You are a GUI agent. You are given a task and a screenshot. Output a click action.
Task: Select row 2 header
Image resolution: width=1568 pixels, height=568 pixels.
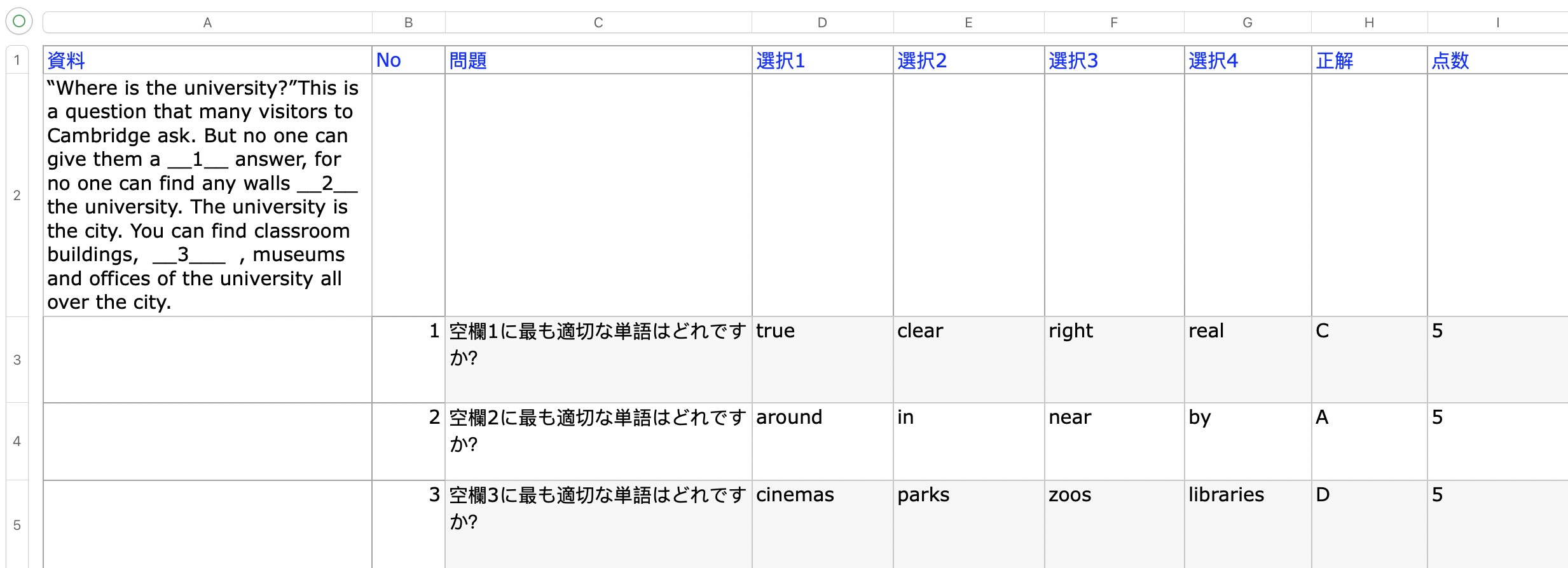[x=17, y=195]
